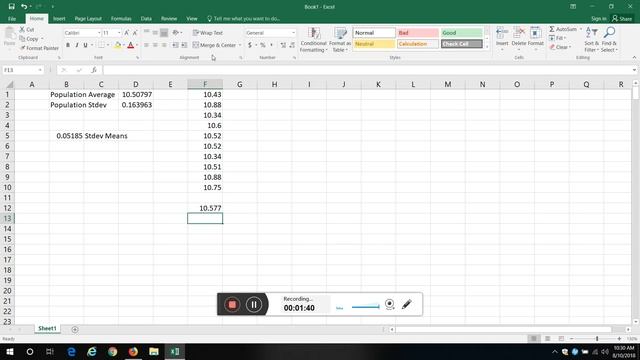Click the Delete cells icon
This screenshot has width=640, height=360.
(519, 33)
